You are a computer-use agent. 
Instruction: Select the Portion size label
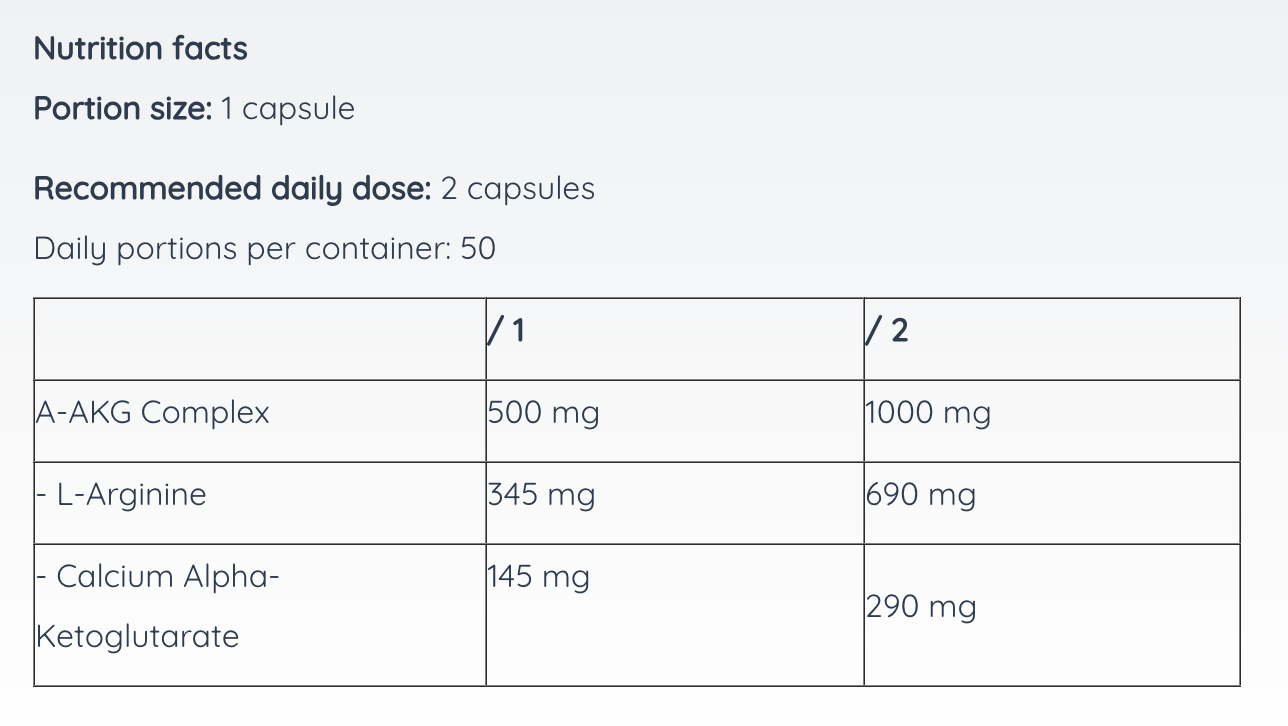pos(123,108)
